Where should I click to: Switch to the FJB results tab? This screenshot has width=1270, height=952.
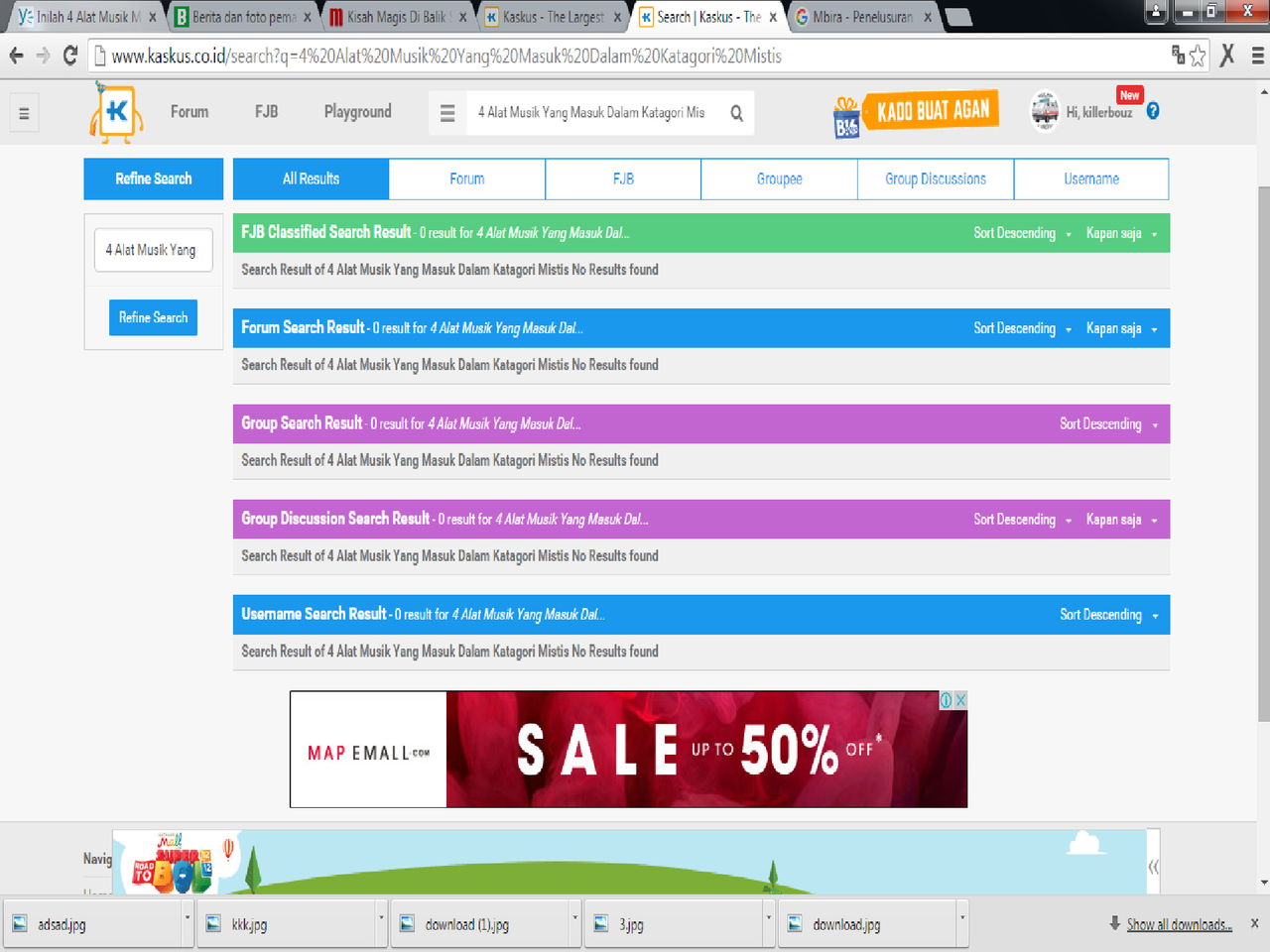coord(623,178)
